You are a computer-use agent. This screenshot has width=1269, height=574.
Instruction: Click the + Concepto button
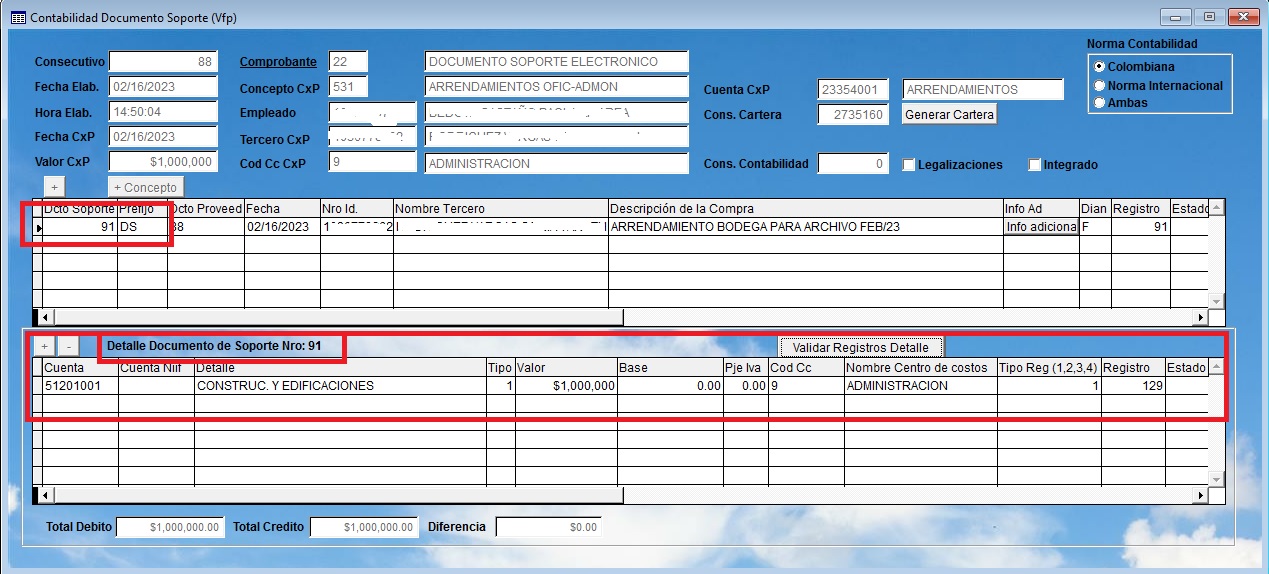(x=145, y=187)
